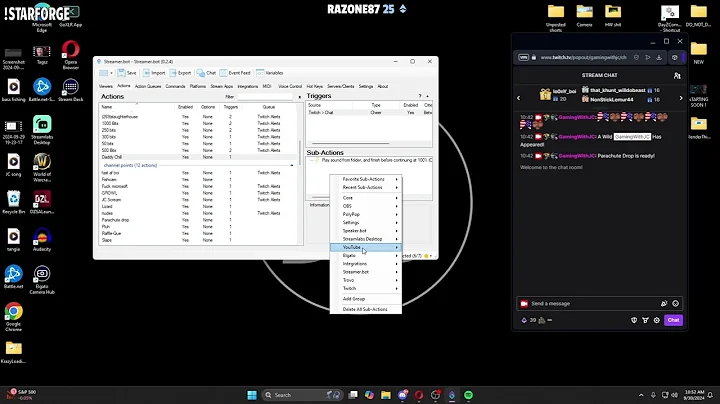Click the Actions Filter text box

point(264,97)
